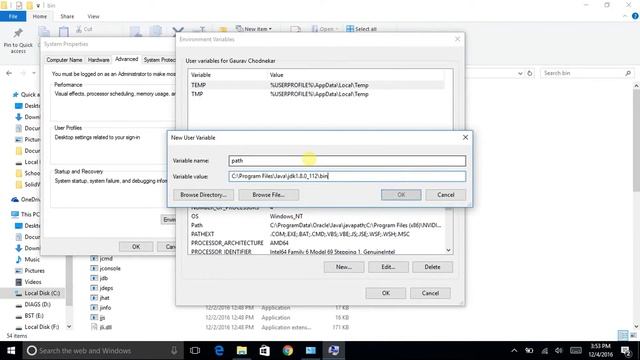This screenshot has height=360, width=640.
Task: Switch to Home ribbon tab
Action: click(40, 16)
